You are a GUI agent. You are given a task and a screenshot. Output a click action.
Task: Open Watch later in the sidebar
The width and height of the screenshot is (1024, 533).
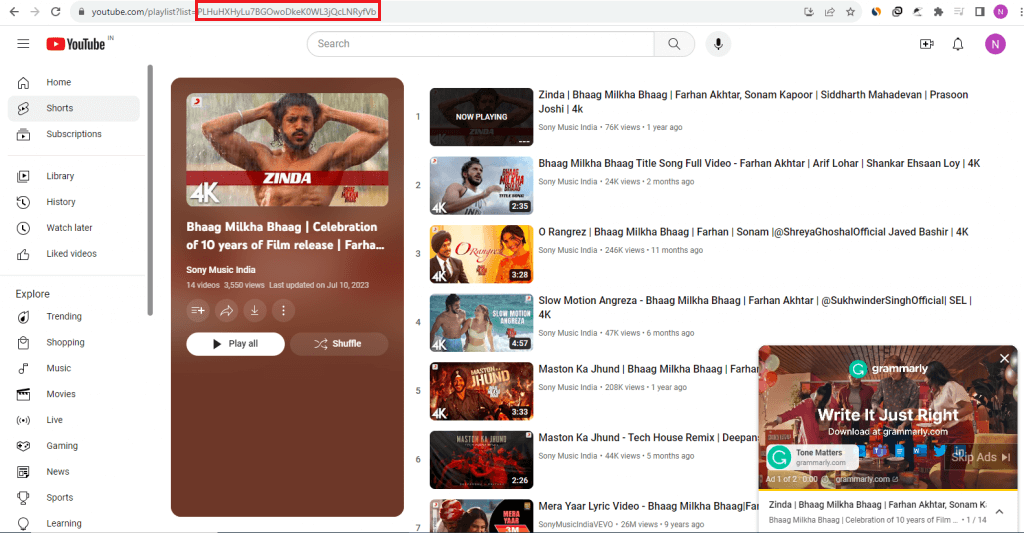tap(74, 228)
